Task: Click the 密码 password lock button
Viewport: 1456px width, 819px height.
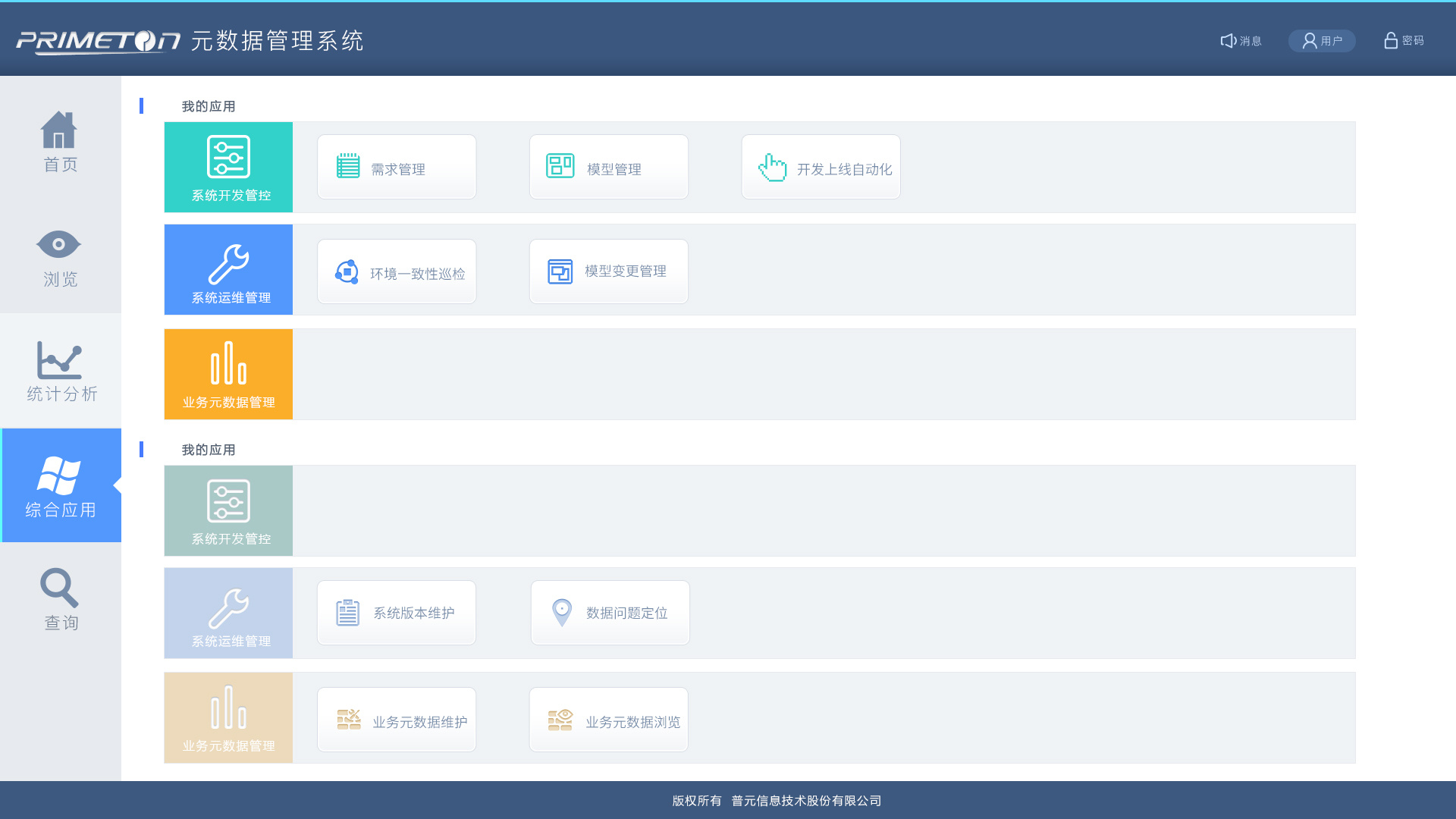Action: [1404, 41]
